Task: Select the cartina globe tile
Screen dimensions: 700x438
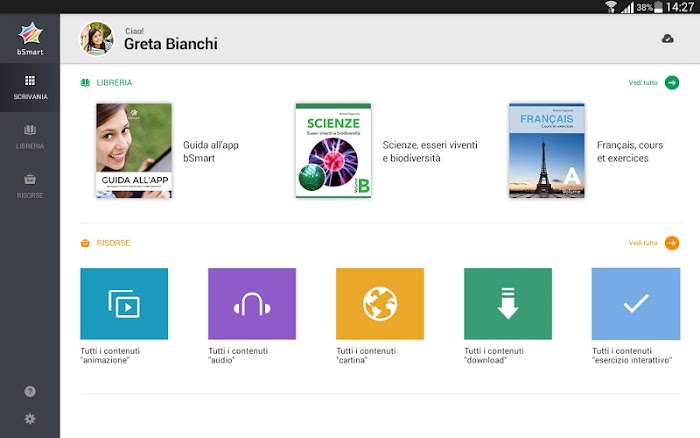Action: pyautogui.click(x=380, y=304)
